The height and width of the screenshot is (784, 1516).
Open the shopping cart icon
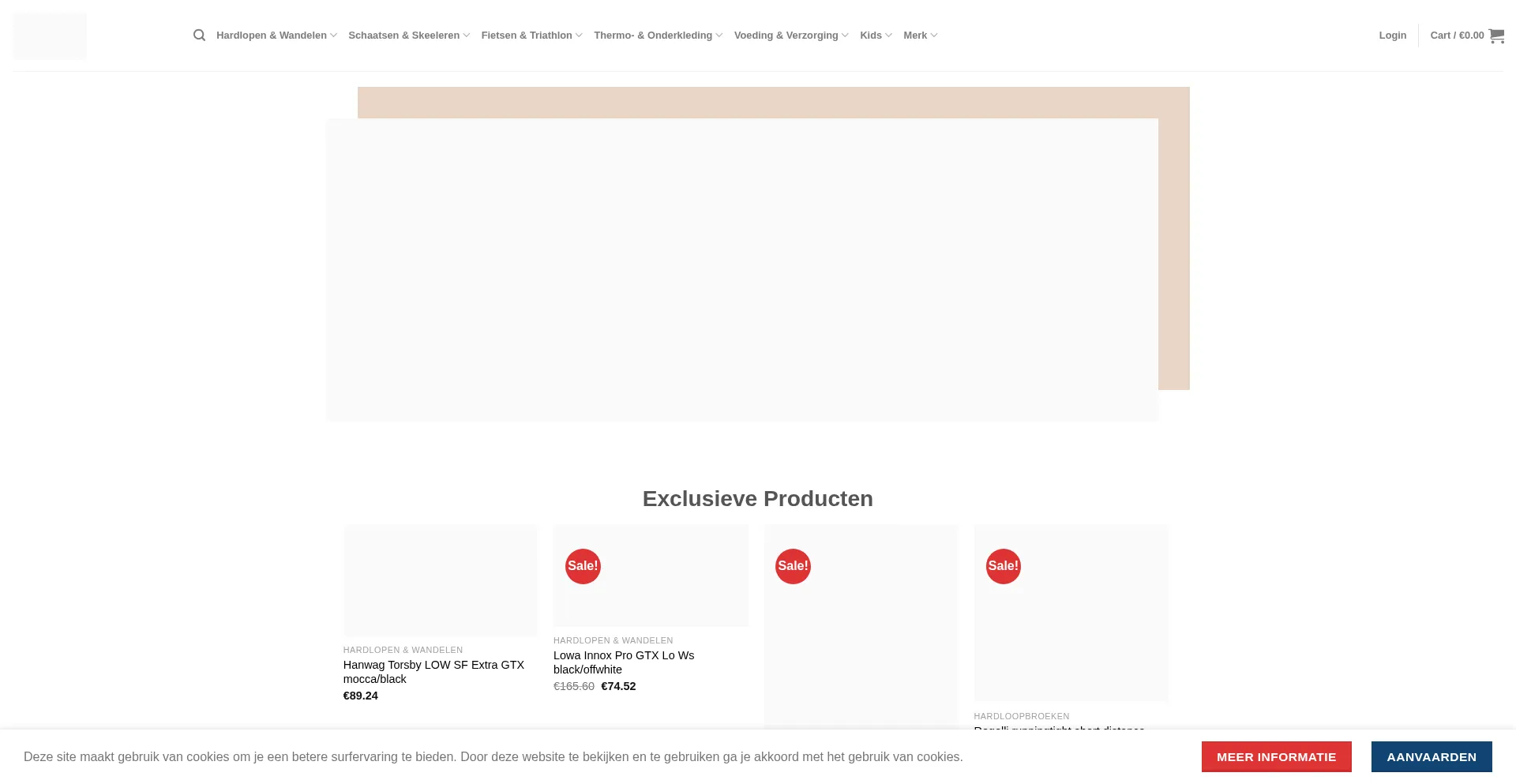1495,36
